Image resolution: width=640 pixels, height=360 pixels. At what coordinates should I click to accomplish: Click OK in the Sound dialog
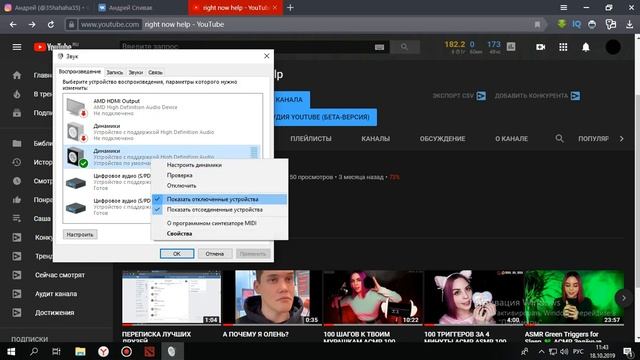click(177, 253)
